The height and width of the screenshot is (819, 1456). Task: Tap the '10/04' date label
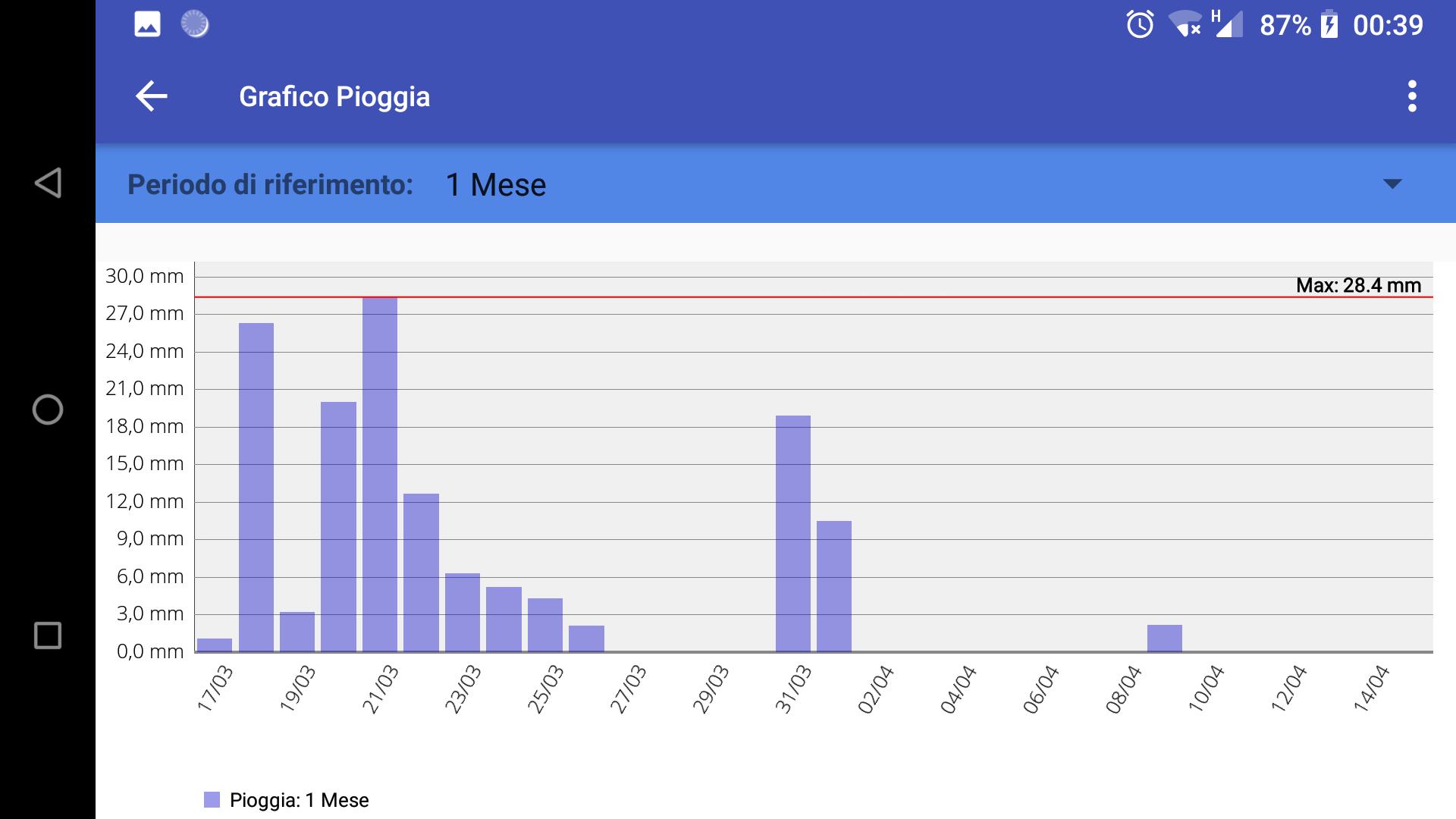click(1205, 689)
